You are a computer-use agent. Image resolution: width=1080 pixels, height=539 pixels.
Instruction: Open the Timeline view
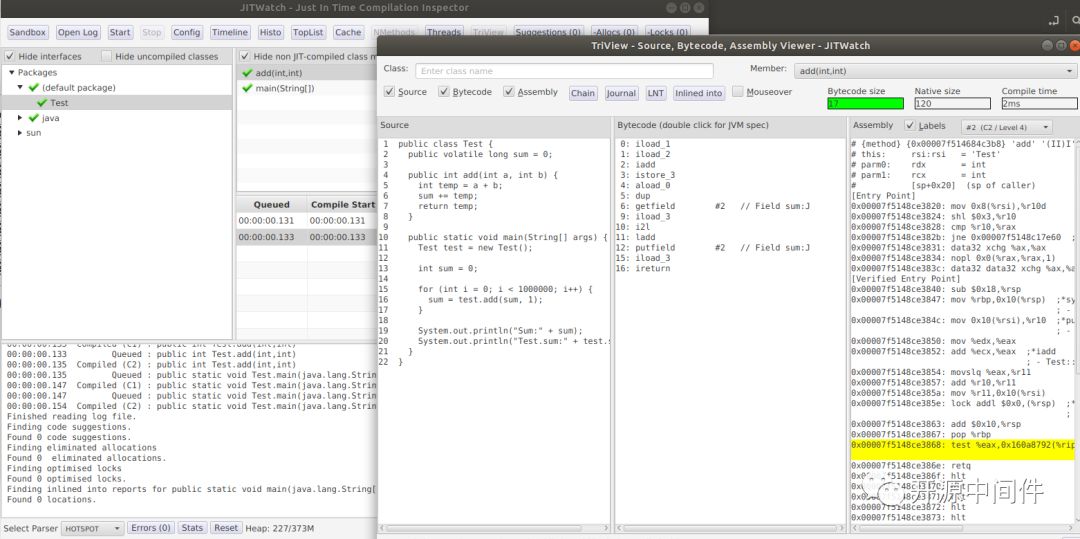229,32
